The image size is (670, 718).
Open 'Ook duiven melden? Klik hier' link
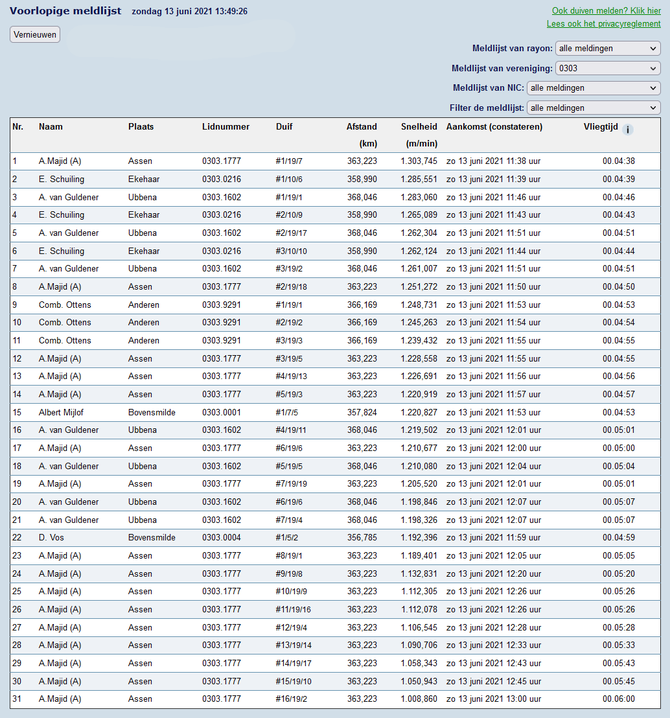606,11
